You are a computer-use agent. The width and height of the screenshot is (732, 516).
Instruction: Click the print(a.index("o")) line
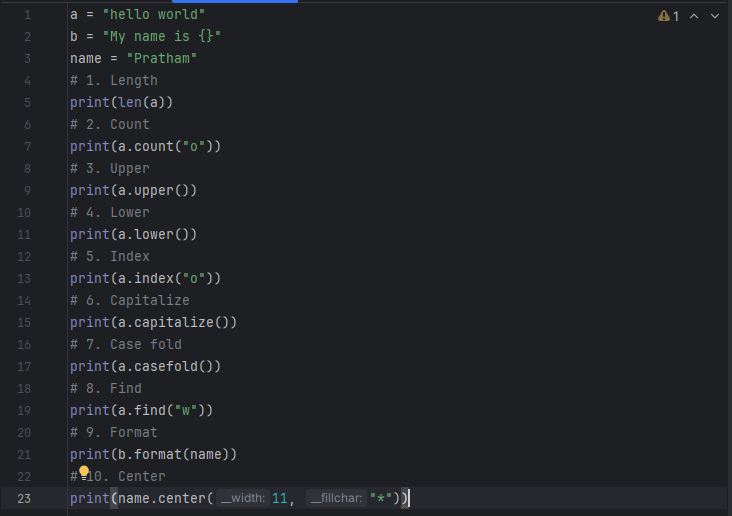(145, 278)
